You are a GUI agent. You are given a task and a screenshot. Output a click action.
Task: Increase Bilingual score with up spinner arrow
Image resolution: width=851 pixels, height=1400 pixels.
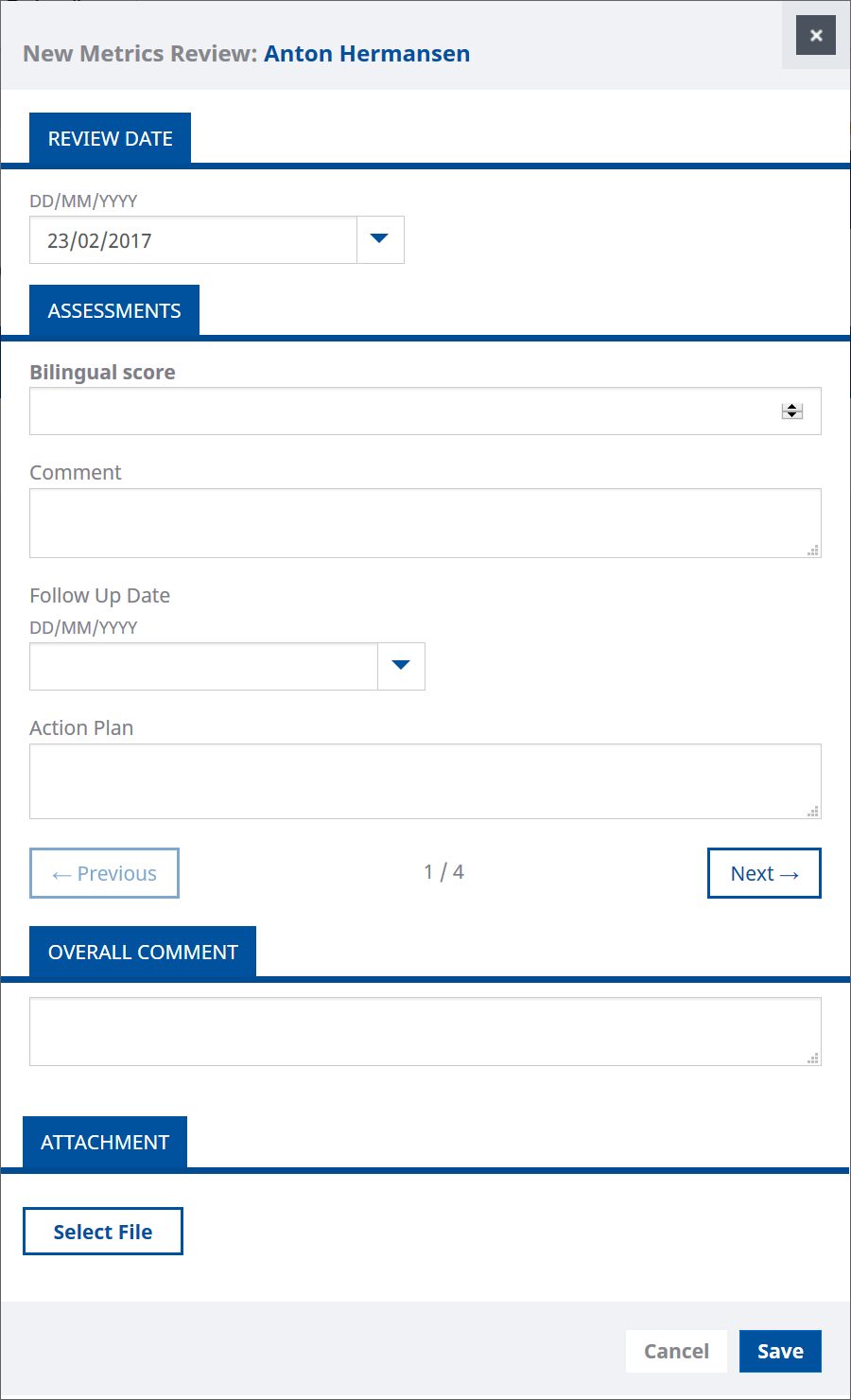point(792,407)
